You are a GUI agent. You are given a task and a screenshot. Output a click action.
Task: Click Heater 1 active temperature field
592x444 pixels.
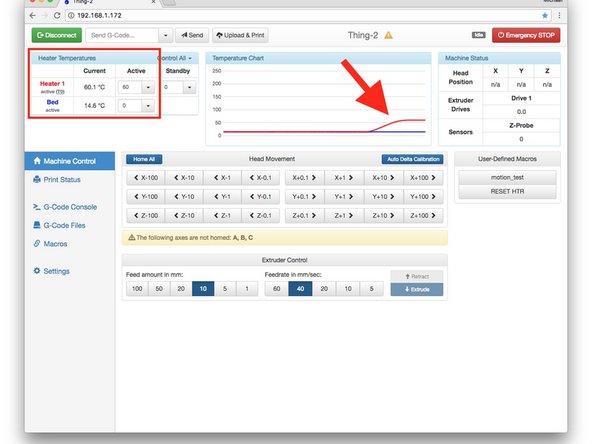[x=130, y=87]
